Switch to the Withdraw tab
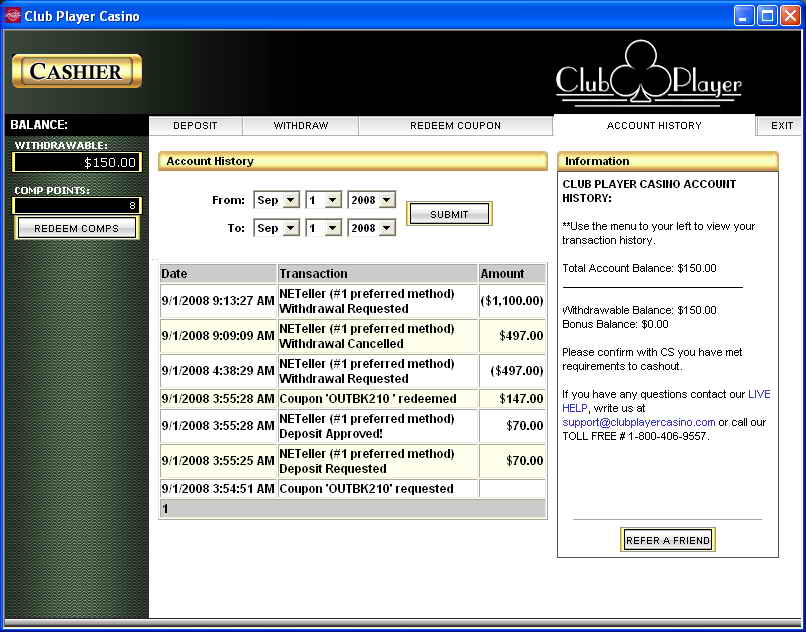Screen dimensions: 806x632 [300, 125]
